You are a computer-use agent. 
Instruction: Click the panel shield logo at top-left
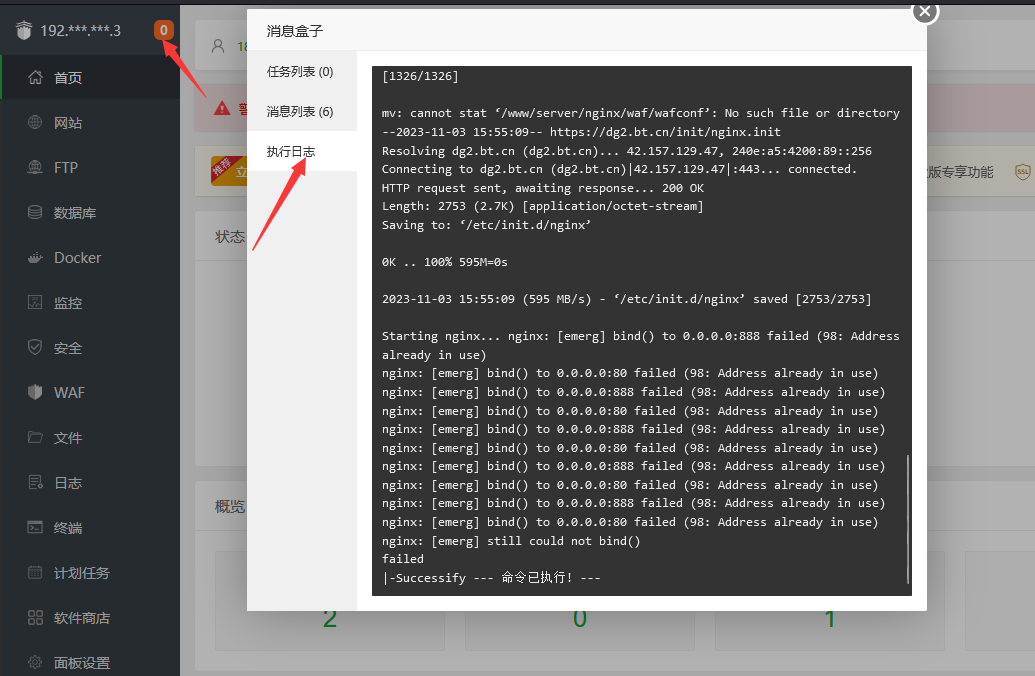24,30
